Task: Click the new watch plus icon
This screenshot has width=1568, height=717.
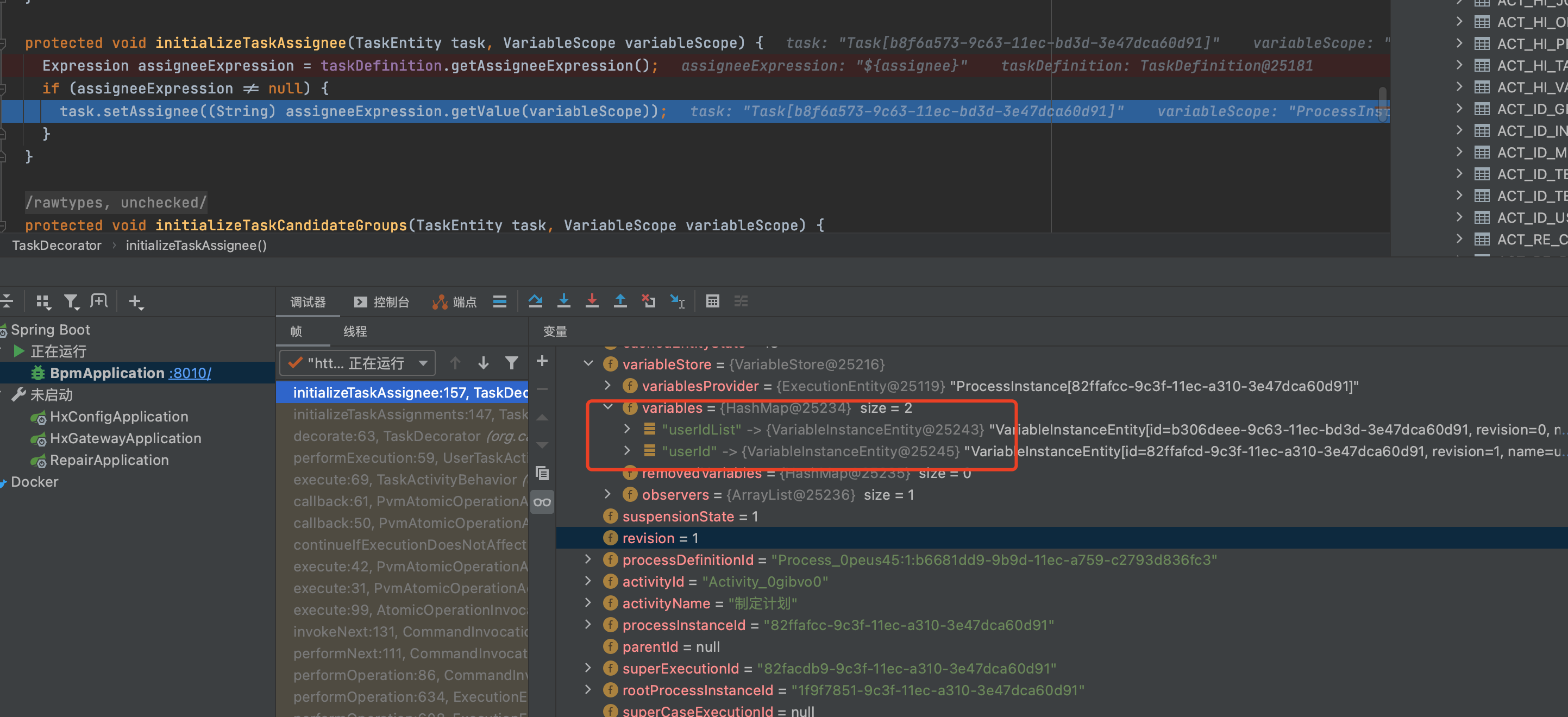Action: (x=542, y=362)
